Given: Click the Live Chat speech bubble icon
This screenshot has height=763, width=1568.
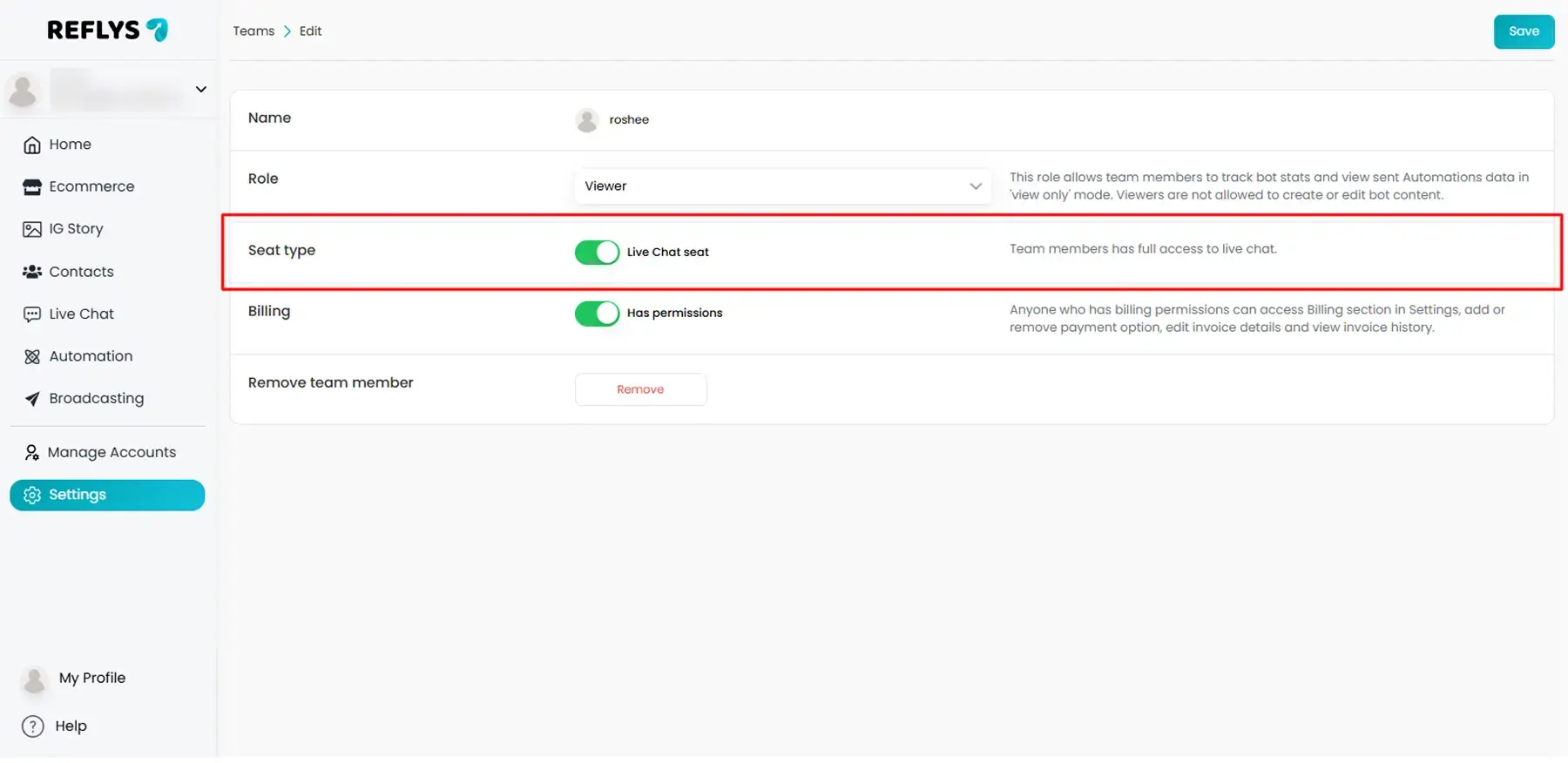Looking at the screenshot, I should [32, 314].
